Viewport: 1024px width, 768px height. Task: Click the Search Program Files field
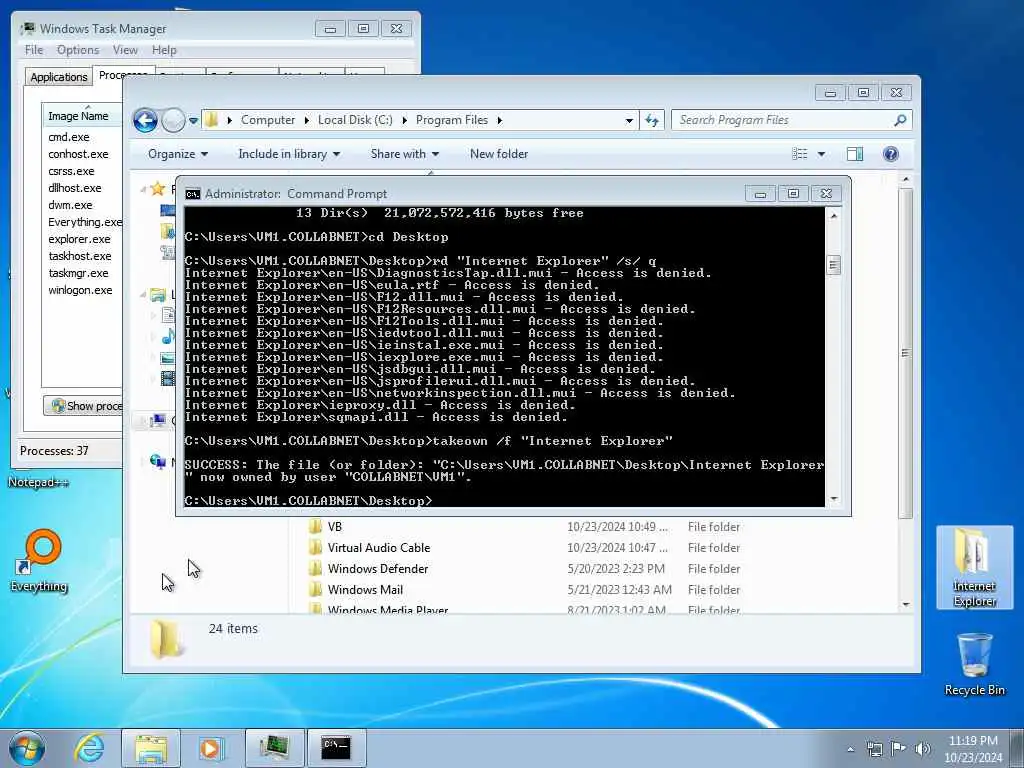coord(792,120)
